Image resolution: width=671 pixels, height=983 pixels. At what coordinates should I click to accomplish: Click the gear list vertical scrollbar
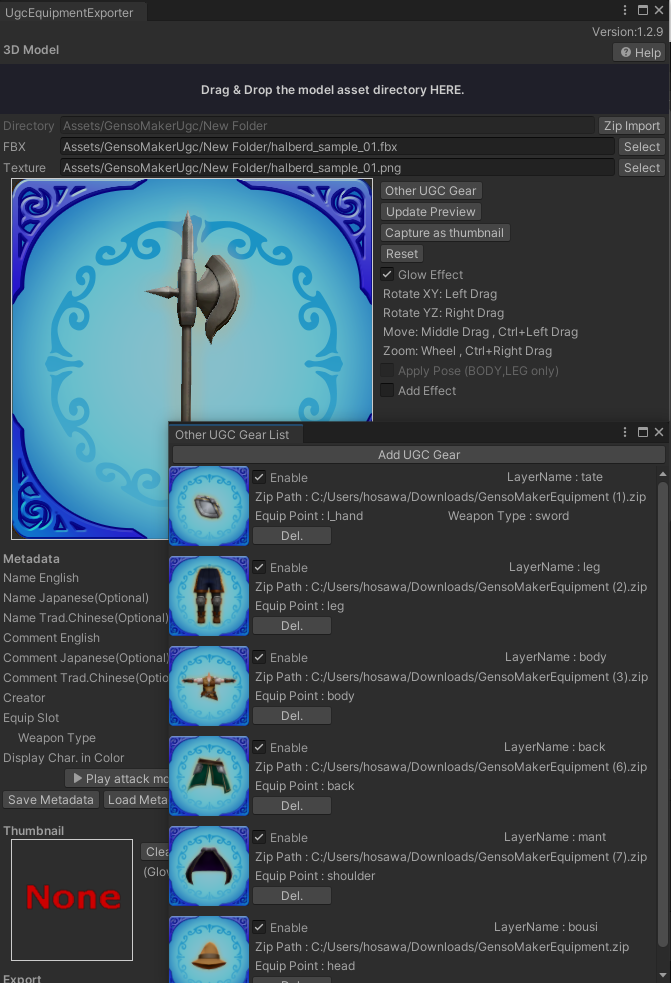click(661, 700)
